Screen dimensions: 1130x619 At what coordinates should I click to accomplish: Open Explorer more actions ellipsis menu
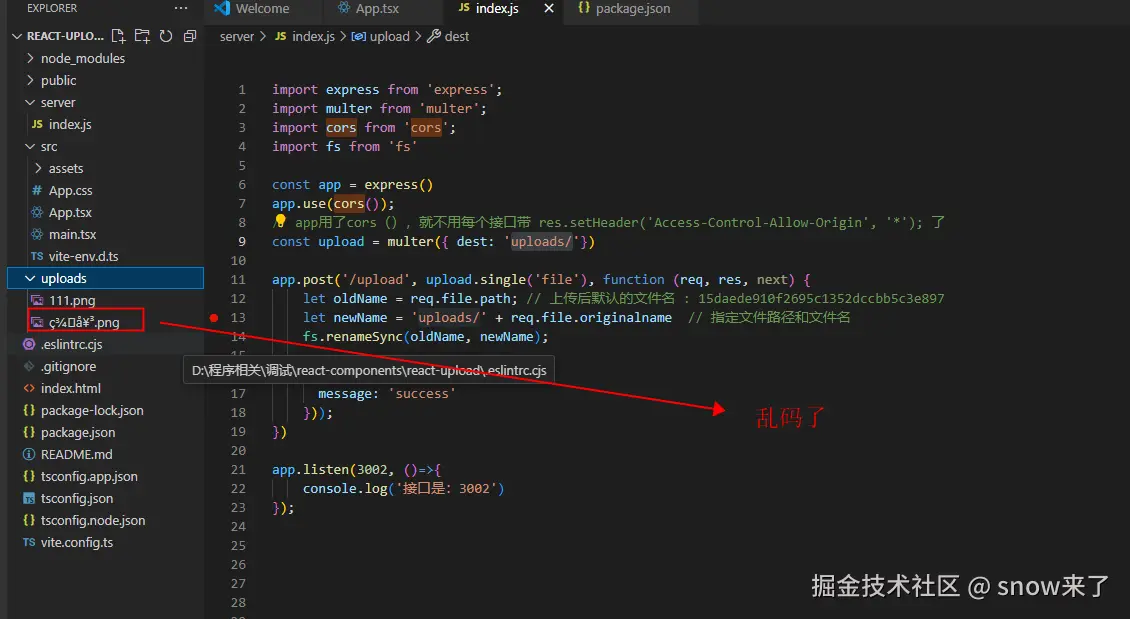point(181,9)
